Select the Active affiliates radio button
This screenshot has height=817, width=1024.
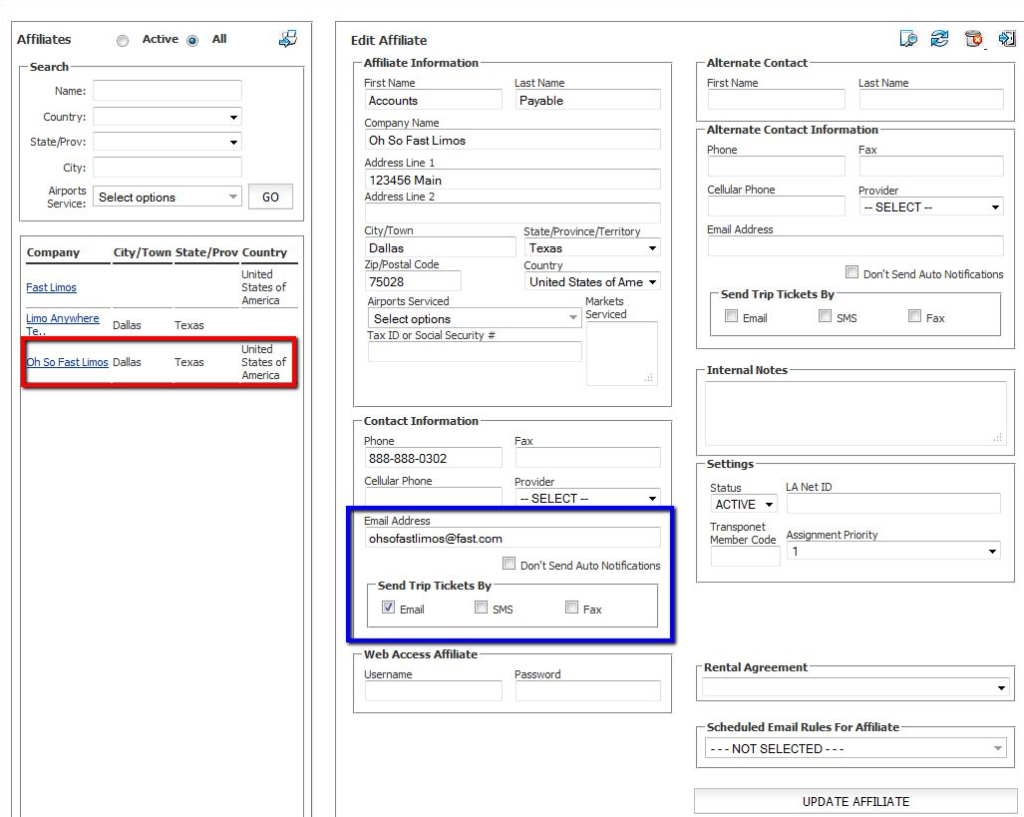coord(123,41)
